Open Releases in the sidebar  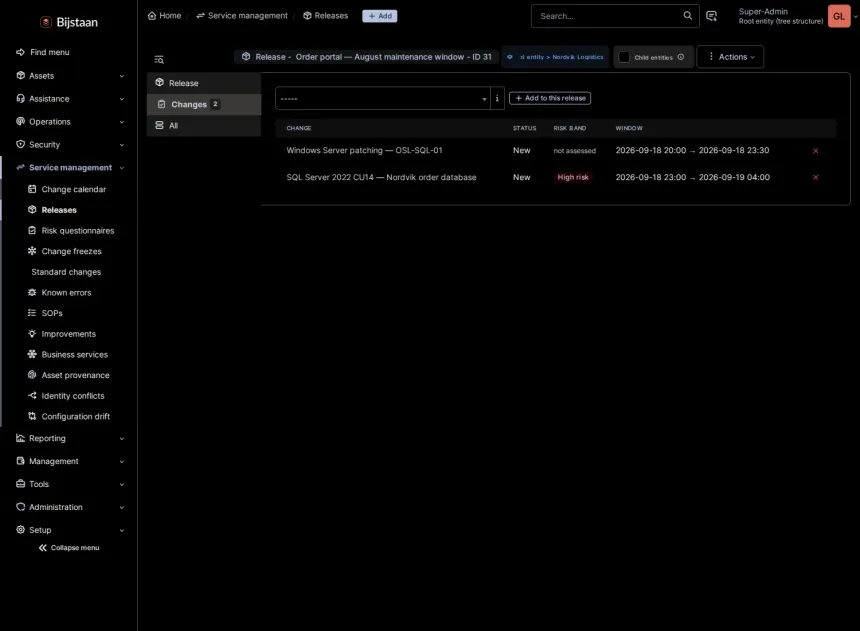tap(59, 210)
